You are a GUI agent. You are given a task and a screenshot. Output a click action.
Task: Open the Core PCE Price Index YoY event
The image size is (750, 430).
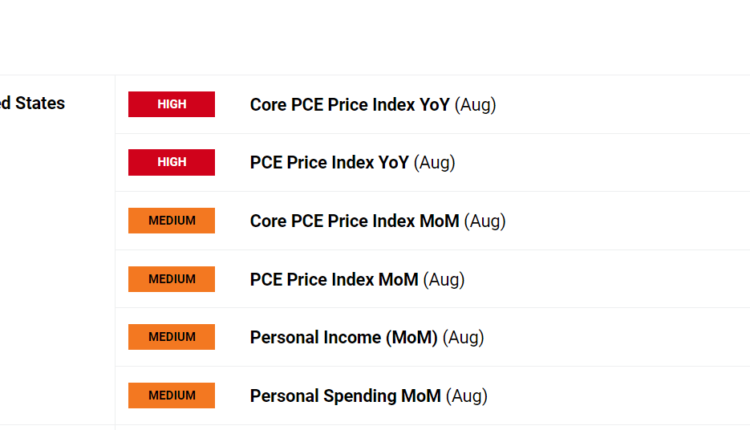(350, 104)
